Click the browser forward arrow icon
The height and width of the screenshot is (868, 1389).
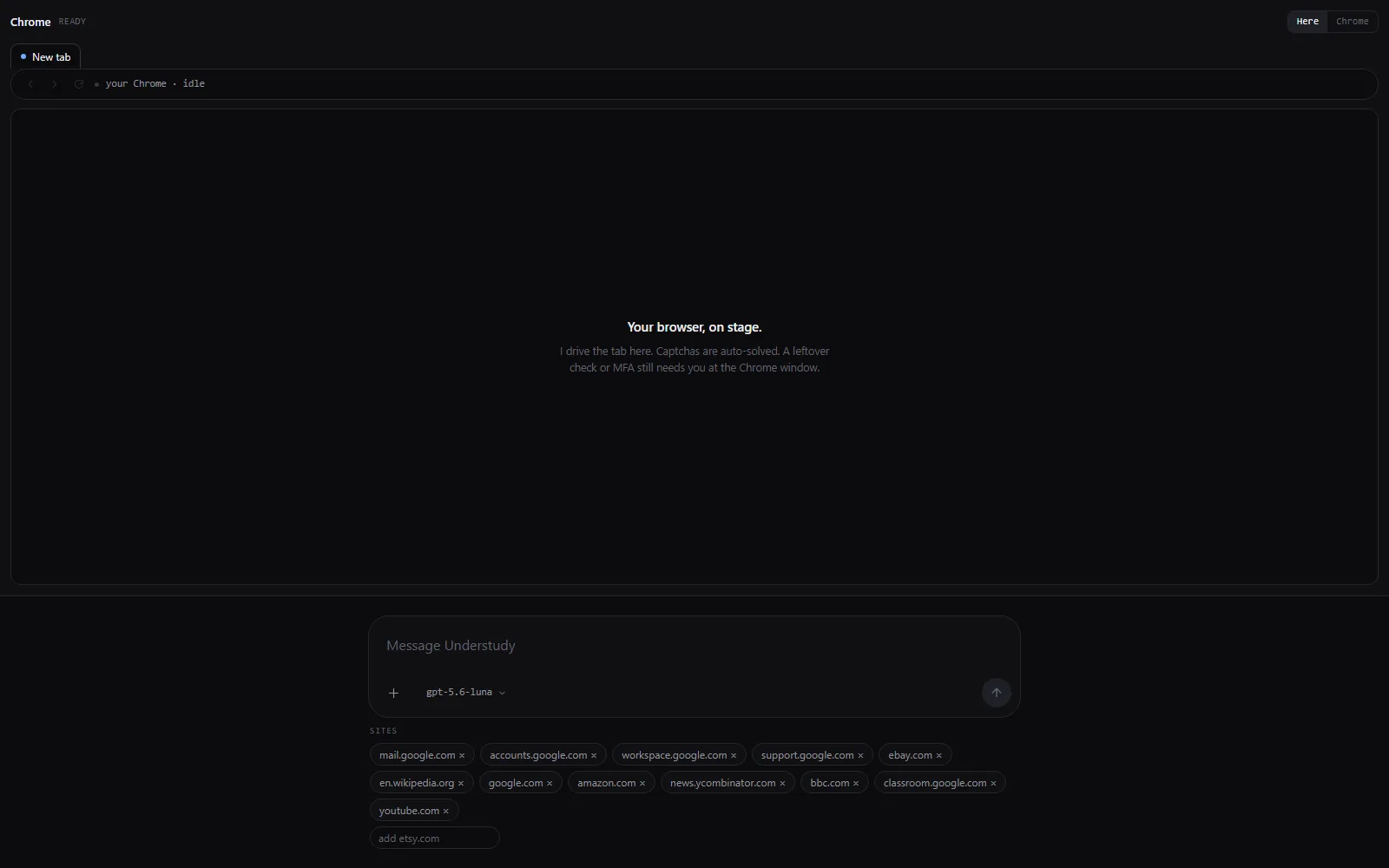[55, 84]
